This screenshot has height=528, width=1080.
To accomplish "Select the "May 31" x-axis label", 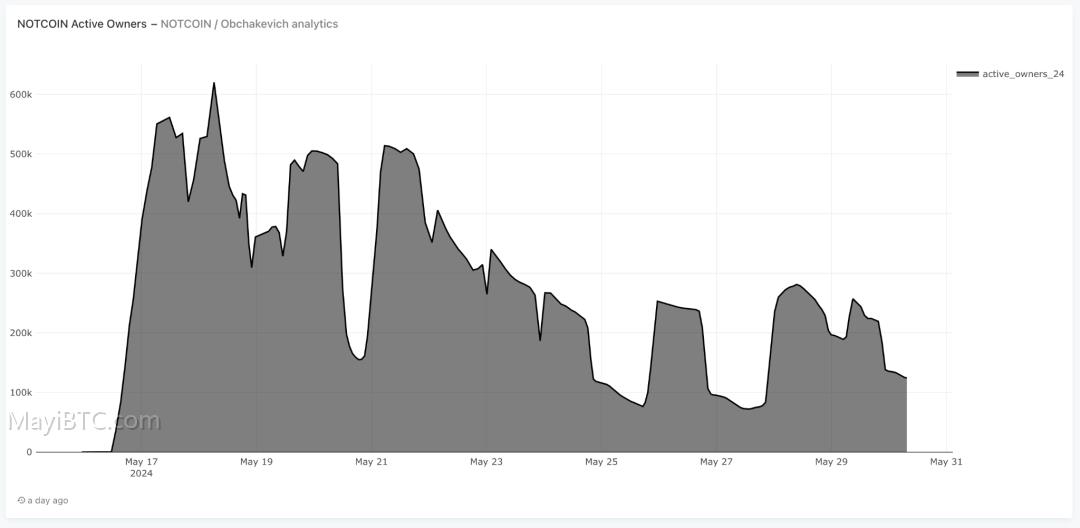I will tap(946, 462).
